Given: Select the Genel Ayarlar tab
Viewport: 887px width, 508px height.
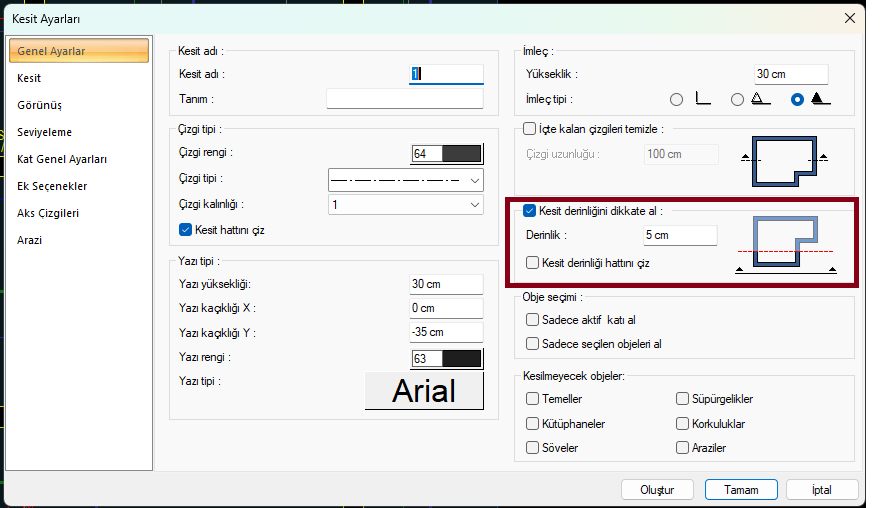Looking at the screenshot, I should pyautogui.click(x=79, y=51).
